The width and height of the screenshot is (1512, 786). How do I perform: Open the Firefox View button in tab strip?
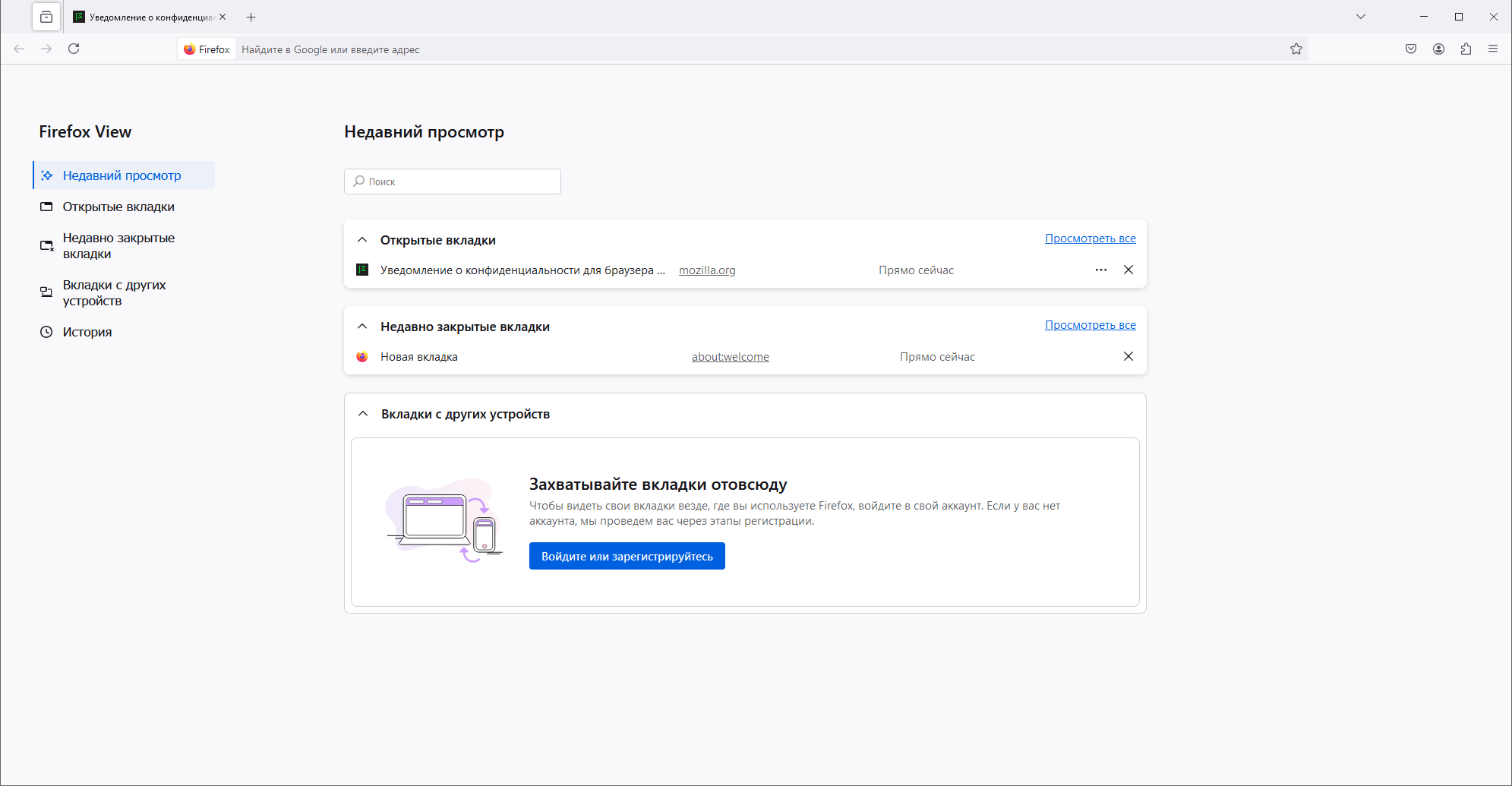(46, 17)
